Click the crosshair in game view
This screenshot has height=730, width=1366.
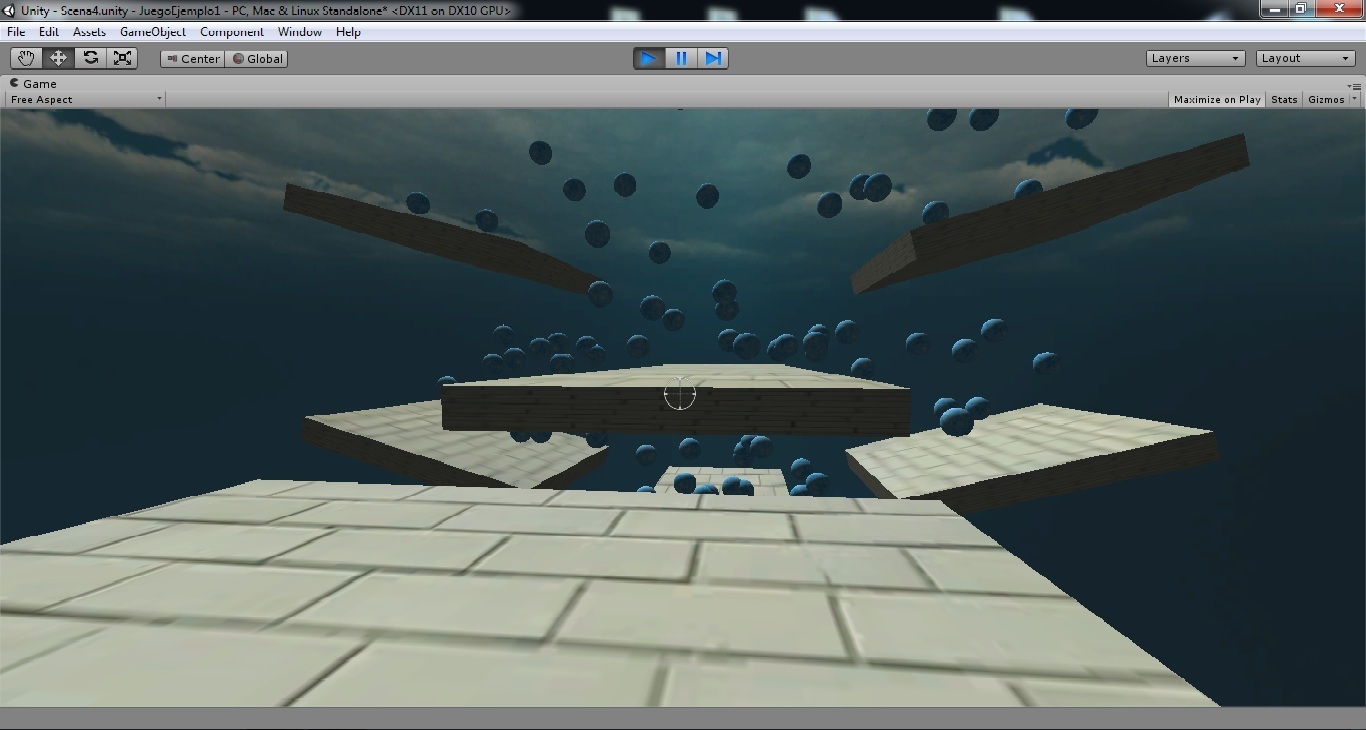[679, 394]
